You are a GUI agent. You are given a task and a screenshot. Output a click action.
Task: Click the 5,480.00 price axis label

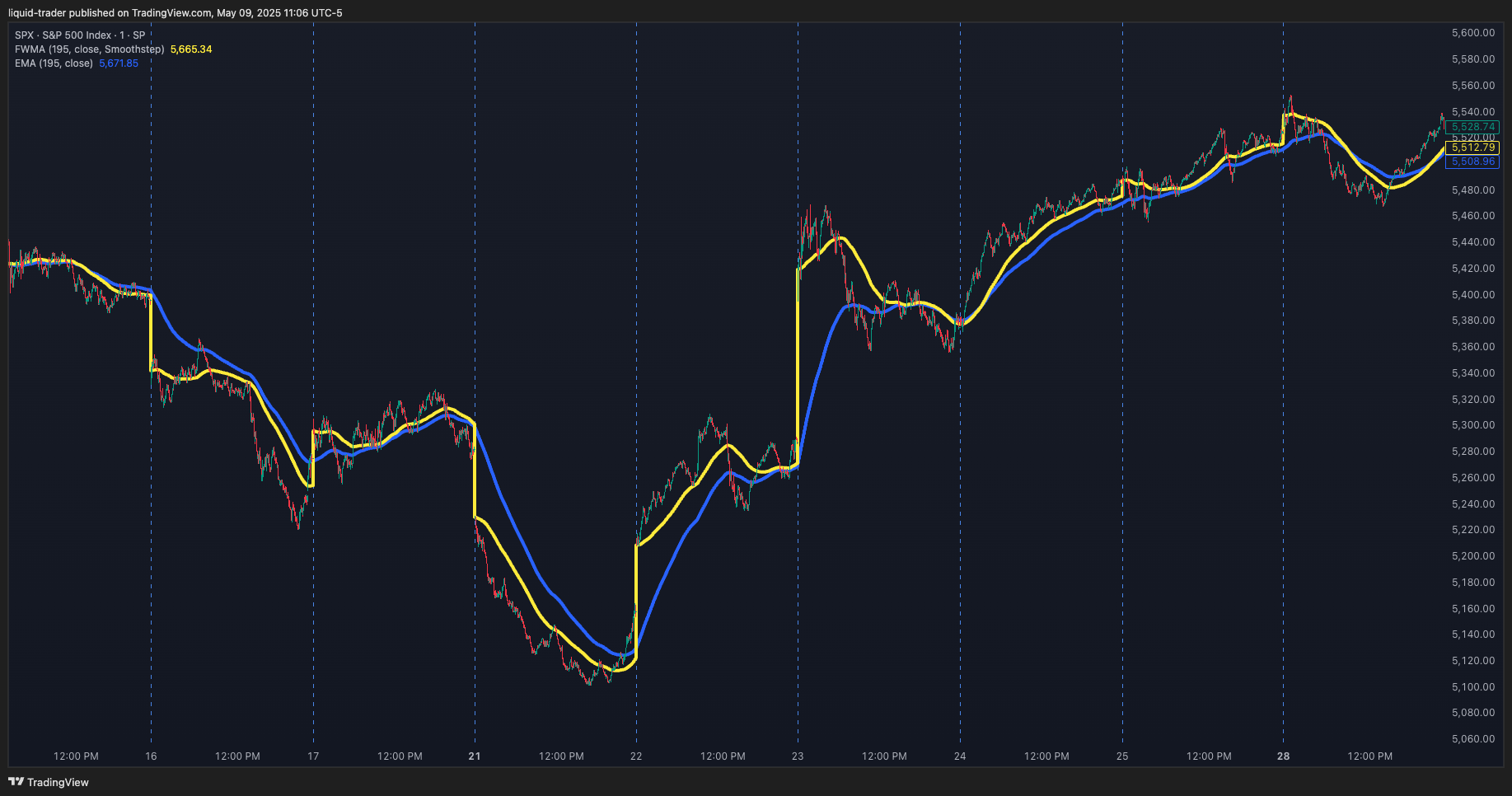coord(1473,190)
